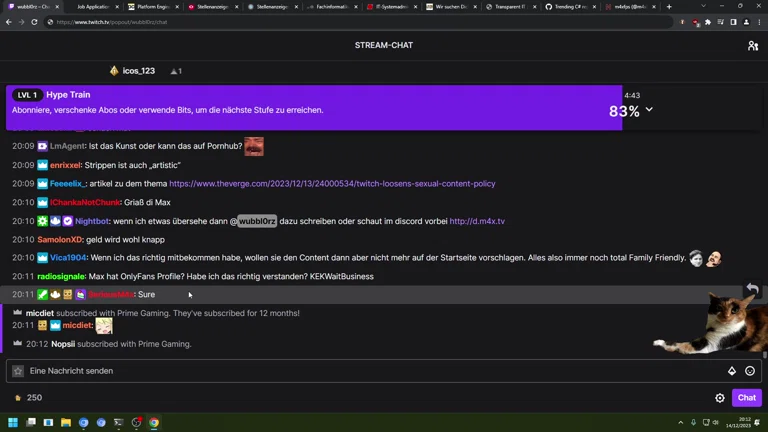Click the twitch.tv address bar
The image size is (768, 432).
tap(360, 22)
